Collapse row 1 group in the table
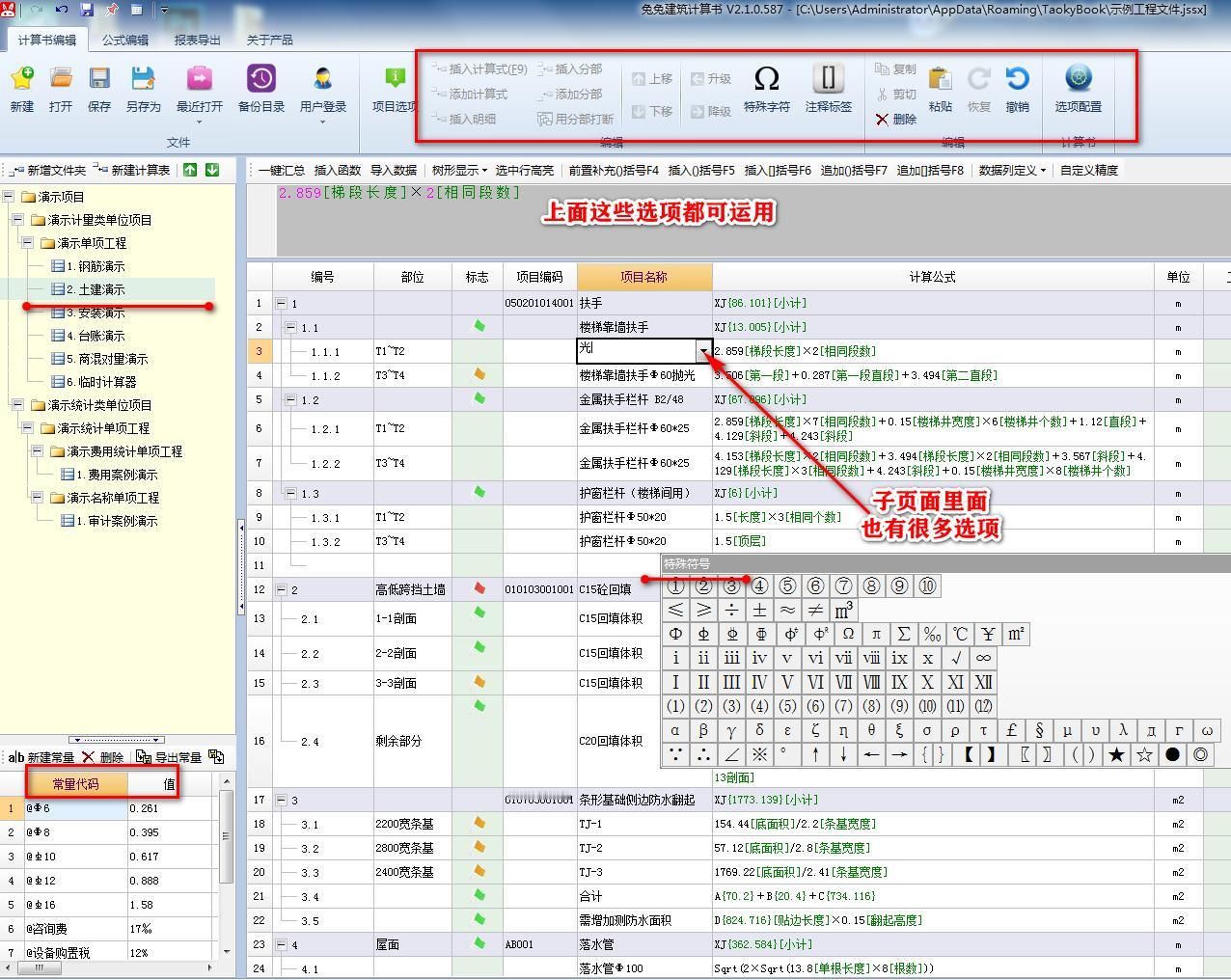 point(282,304)
